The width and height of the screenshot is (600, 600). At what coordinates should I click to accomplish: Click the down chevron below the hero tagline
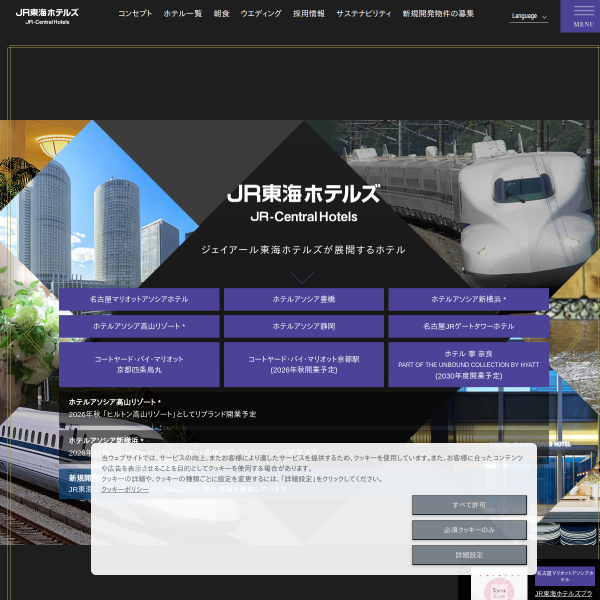click(302, 278)
